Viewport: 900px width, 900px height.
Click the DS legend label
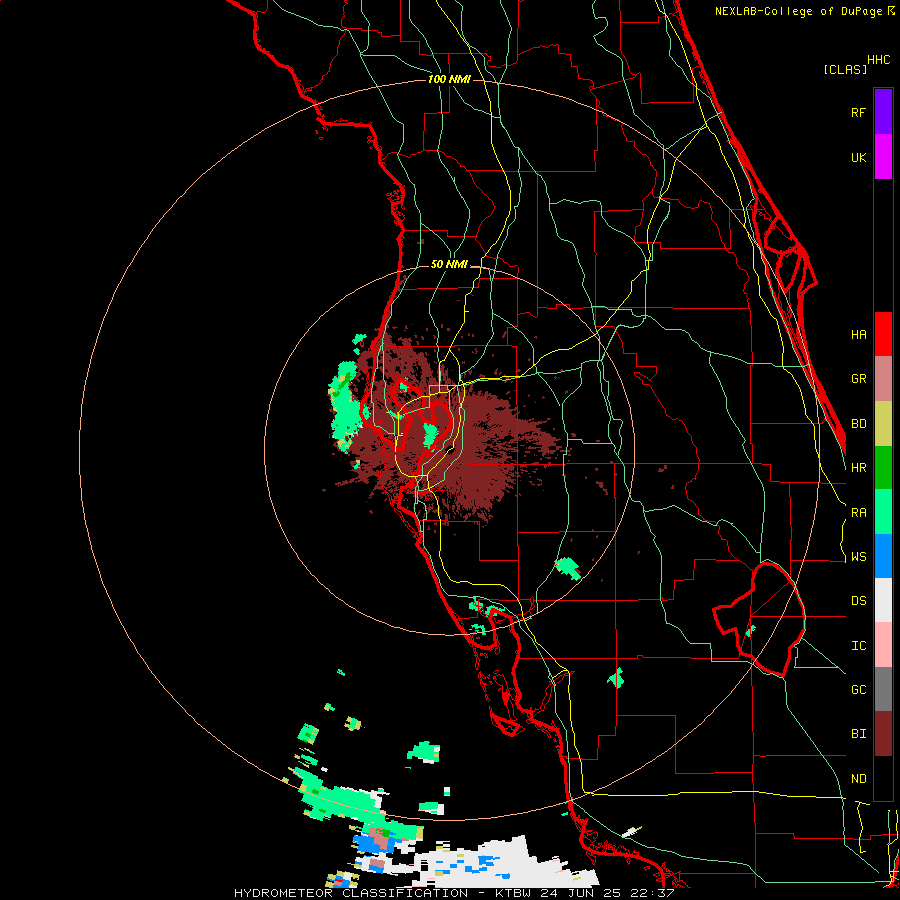point(858,601)
